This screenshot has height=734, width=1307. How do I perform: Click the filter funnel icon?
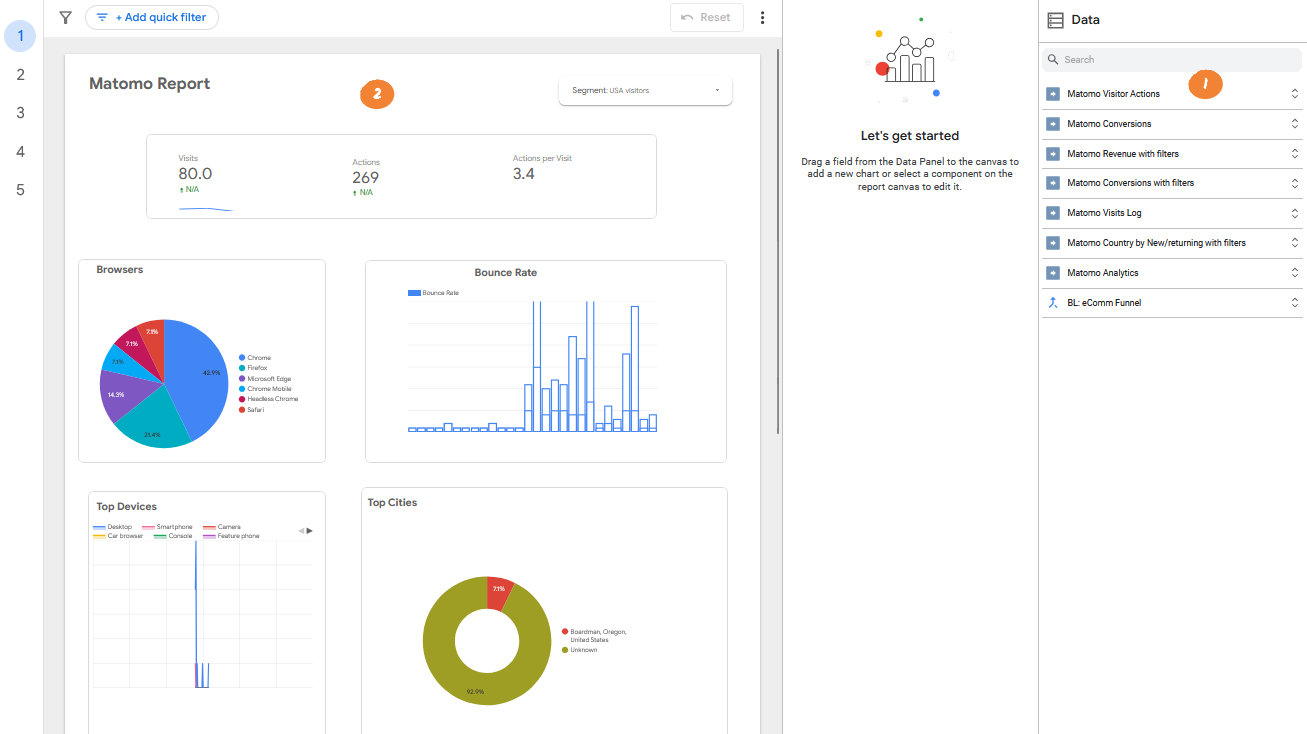tap(65, 17)
